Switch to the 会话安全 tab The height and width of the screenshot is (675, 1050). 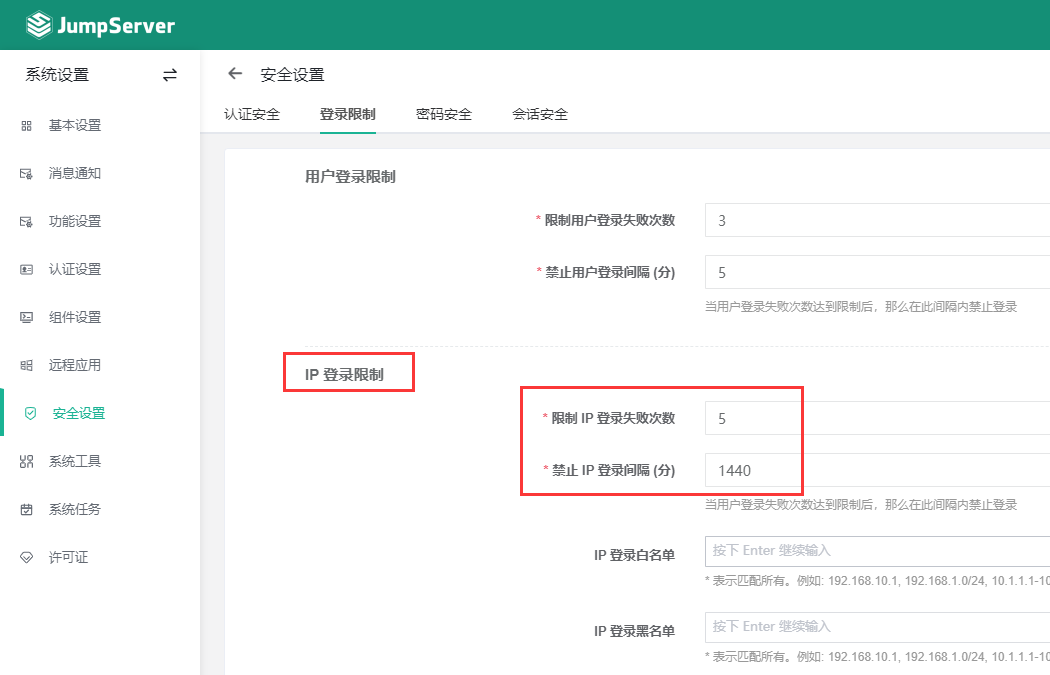(x=541, y=114)
